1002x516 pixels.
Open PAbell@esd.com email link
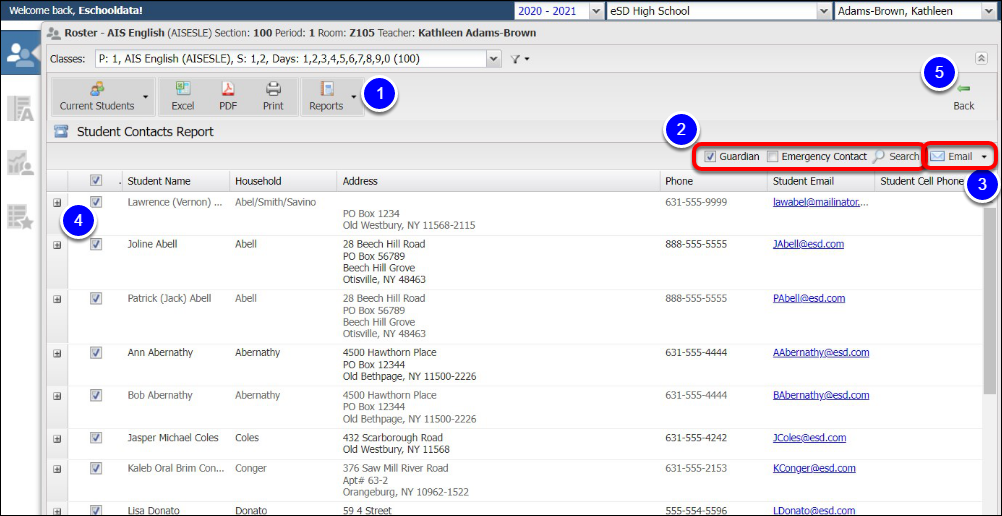click(x=809, y=299)
